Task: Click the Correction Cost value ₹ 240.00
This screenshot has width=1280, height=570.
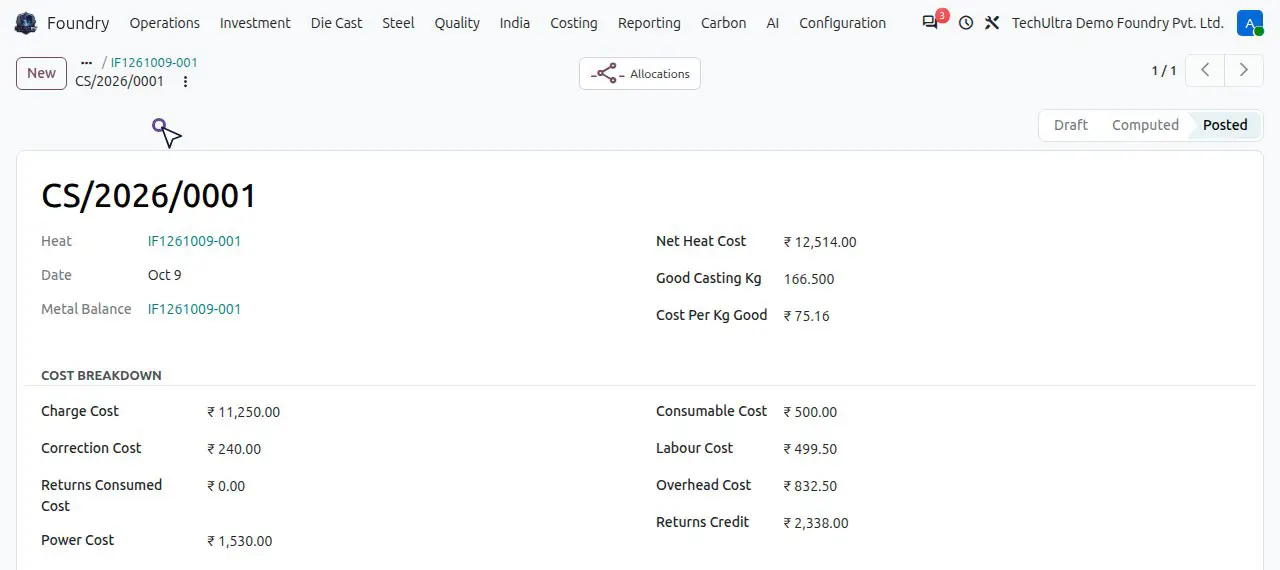Action: [234, 449]
